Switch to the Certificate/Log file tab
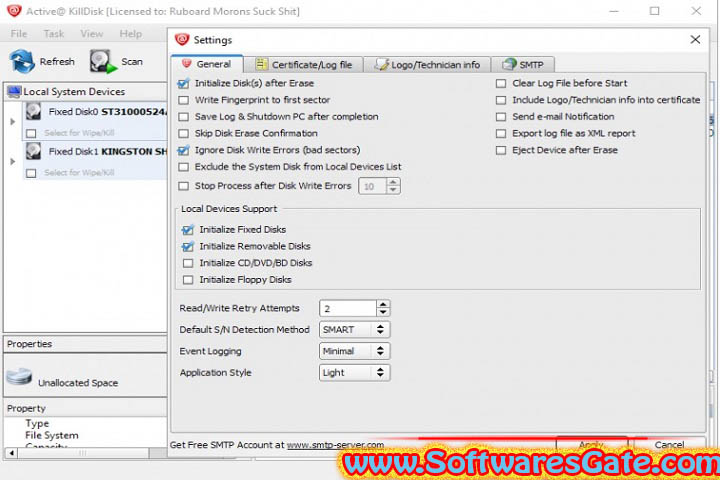 coord(304,65)
